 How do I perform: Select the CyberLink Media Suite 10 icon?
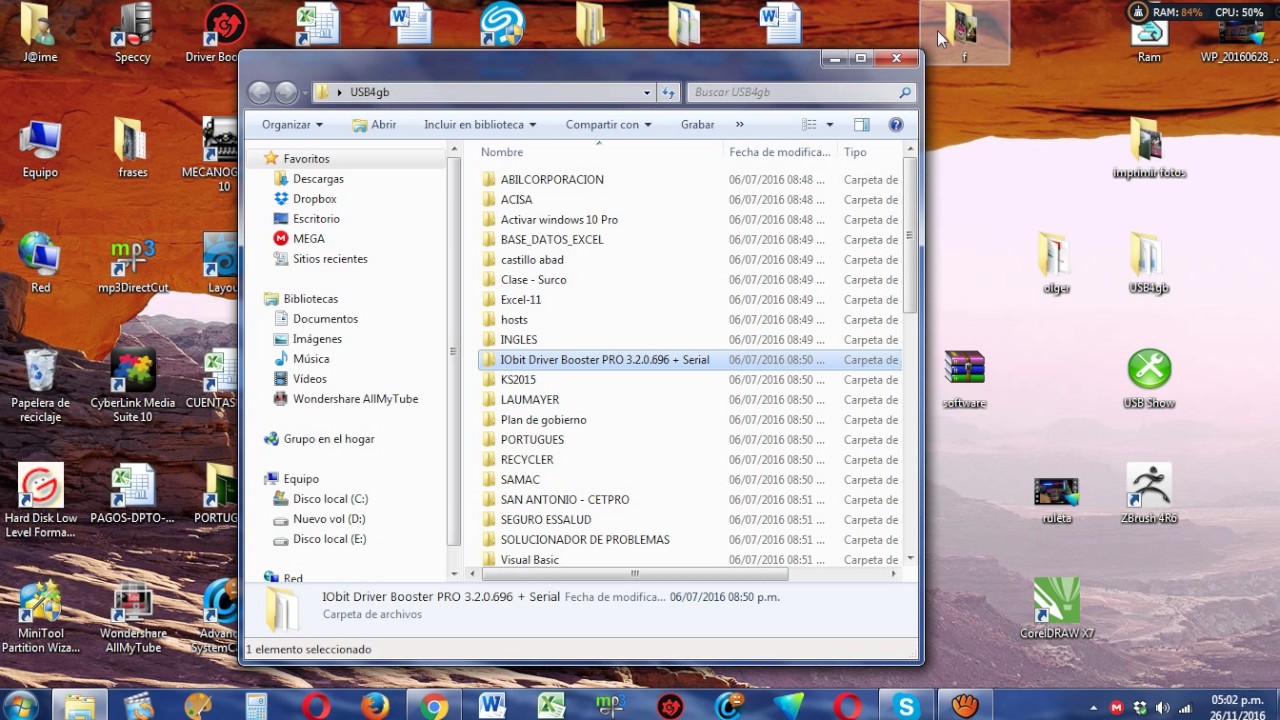pos(133,386)
